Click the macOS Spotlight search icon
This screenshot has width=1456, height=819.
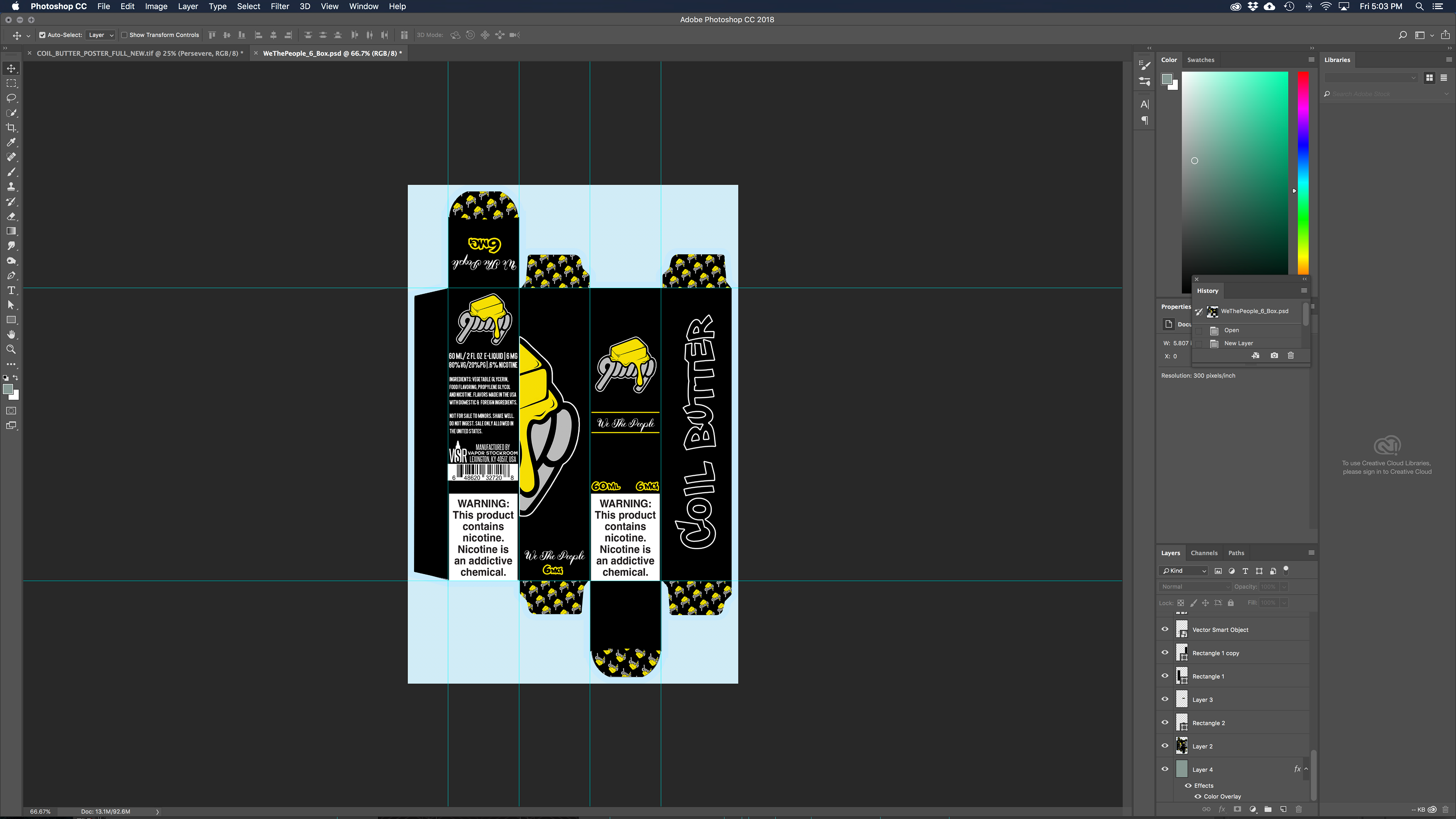tap(1419, 6)
